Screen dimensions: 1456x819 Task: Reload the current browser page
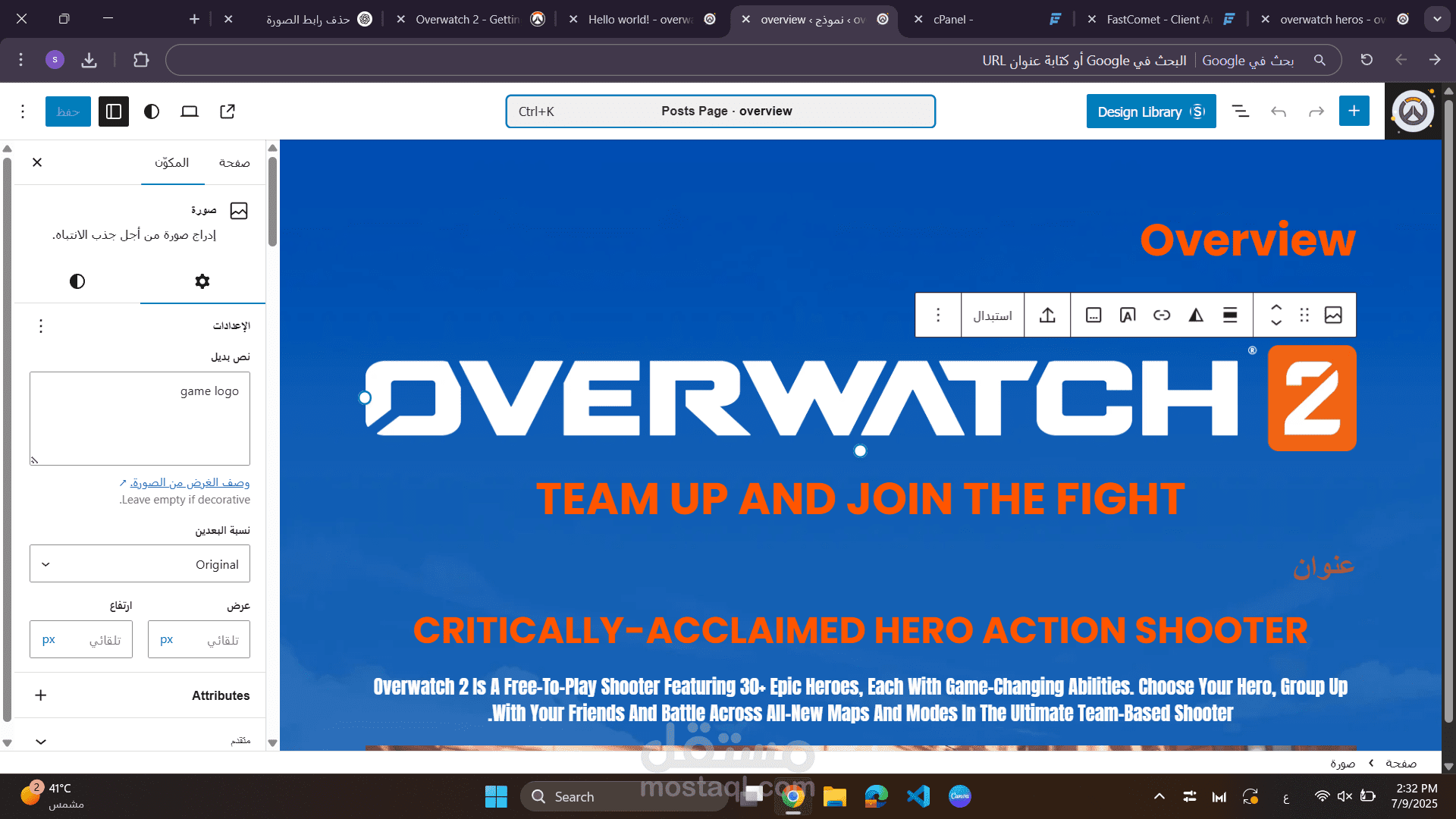[x=1367, y=59]
